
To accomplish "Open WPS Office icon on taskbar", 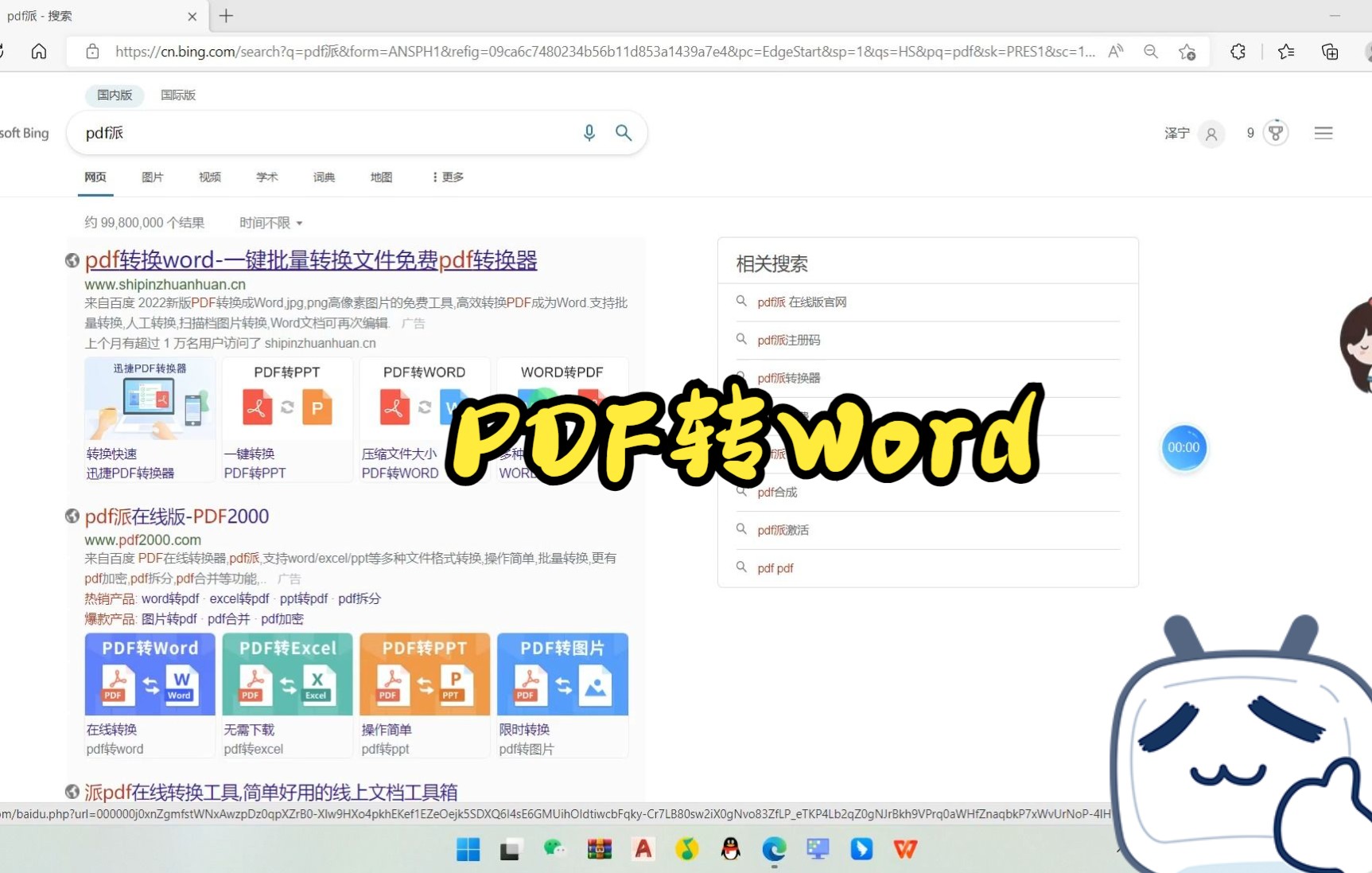I will tap(905, 849).
